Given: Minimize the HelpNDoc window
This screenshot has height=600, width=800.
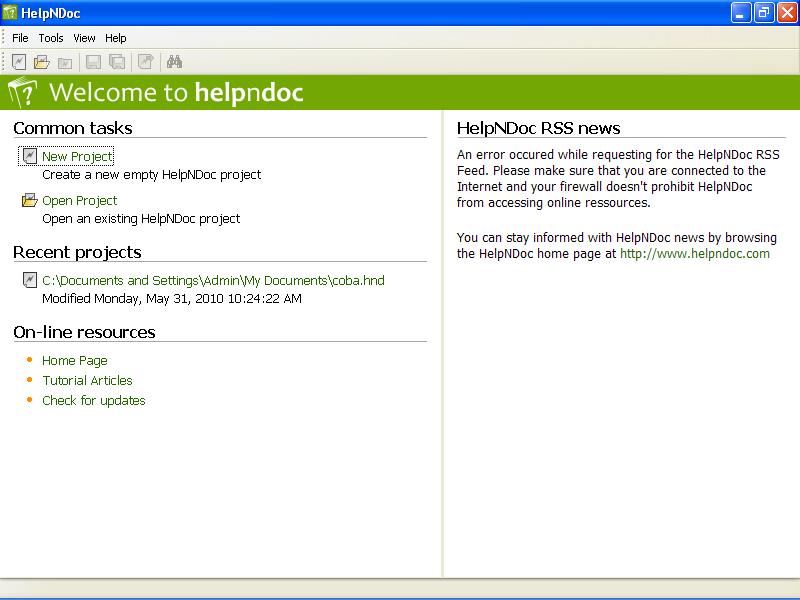Looking at the screenshot, I should pos(740,12).
